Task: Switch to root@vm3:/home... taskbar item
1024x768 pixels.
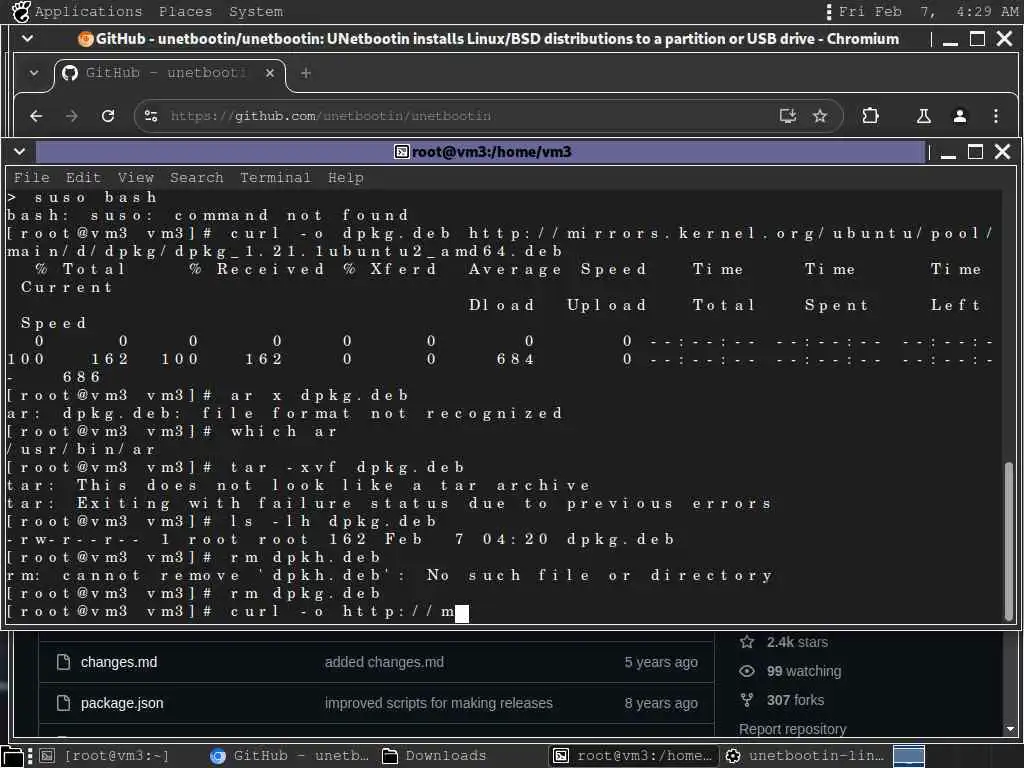Action: coord(633,756)
